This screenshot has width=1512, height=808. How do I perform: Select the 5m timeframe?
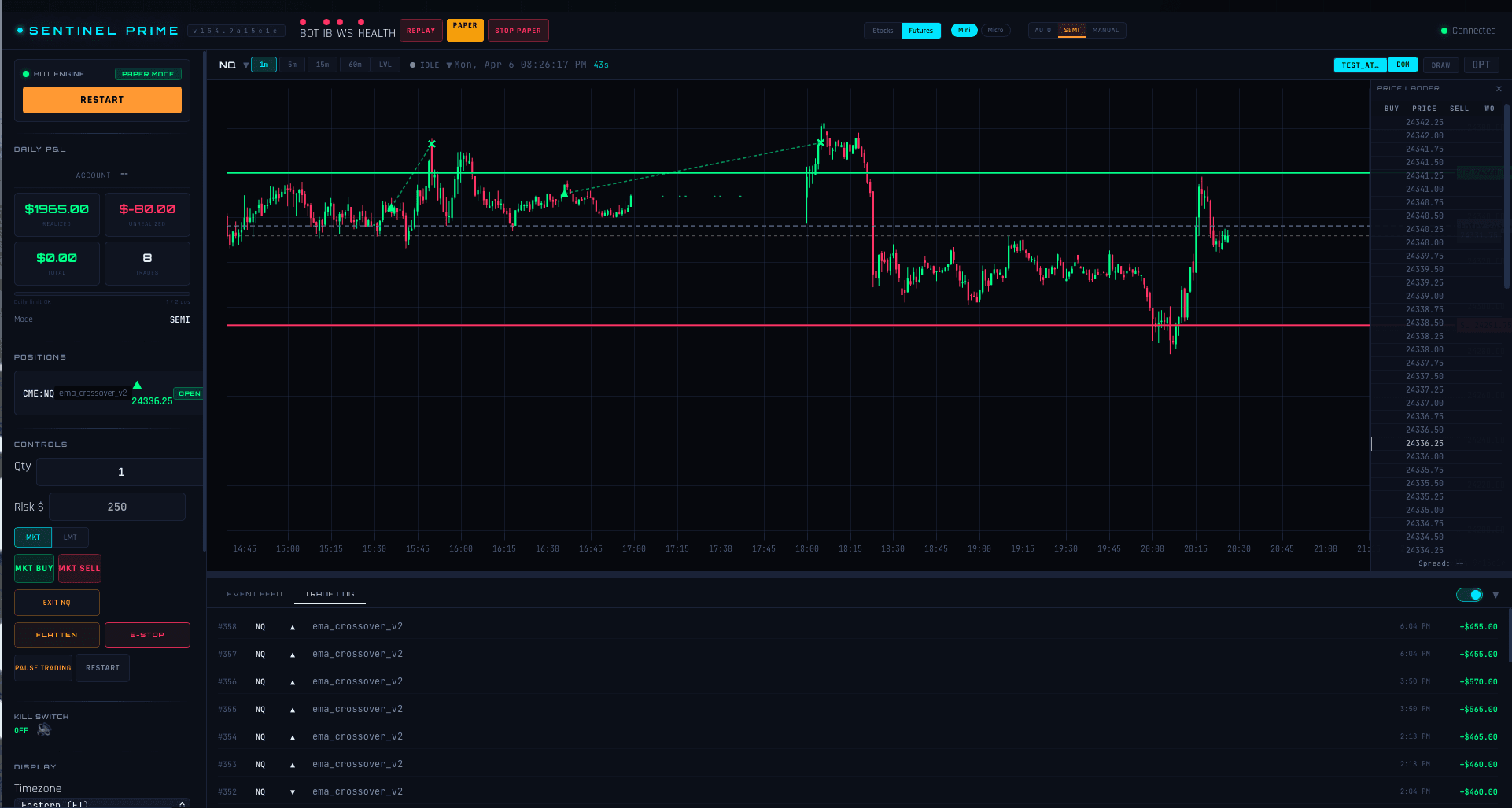(x=292, y=65)
